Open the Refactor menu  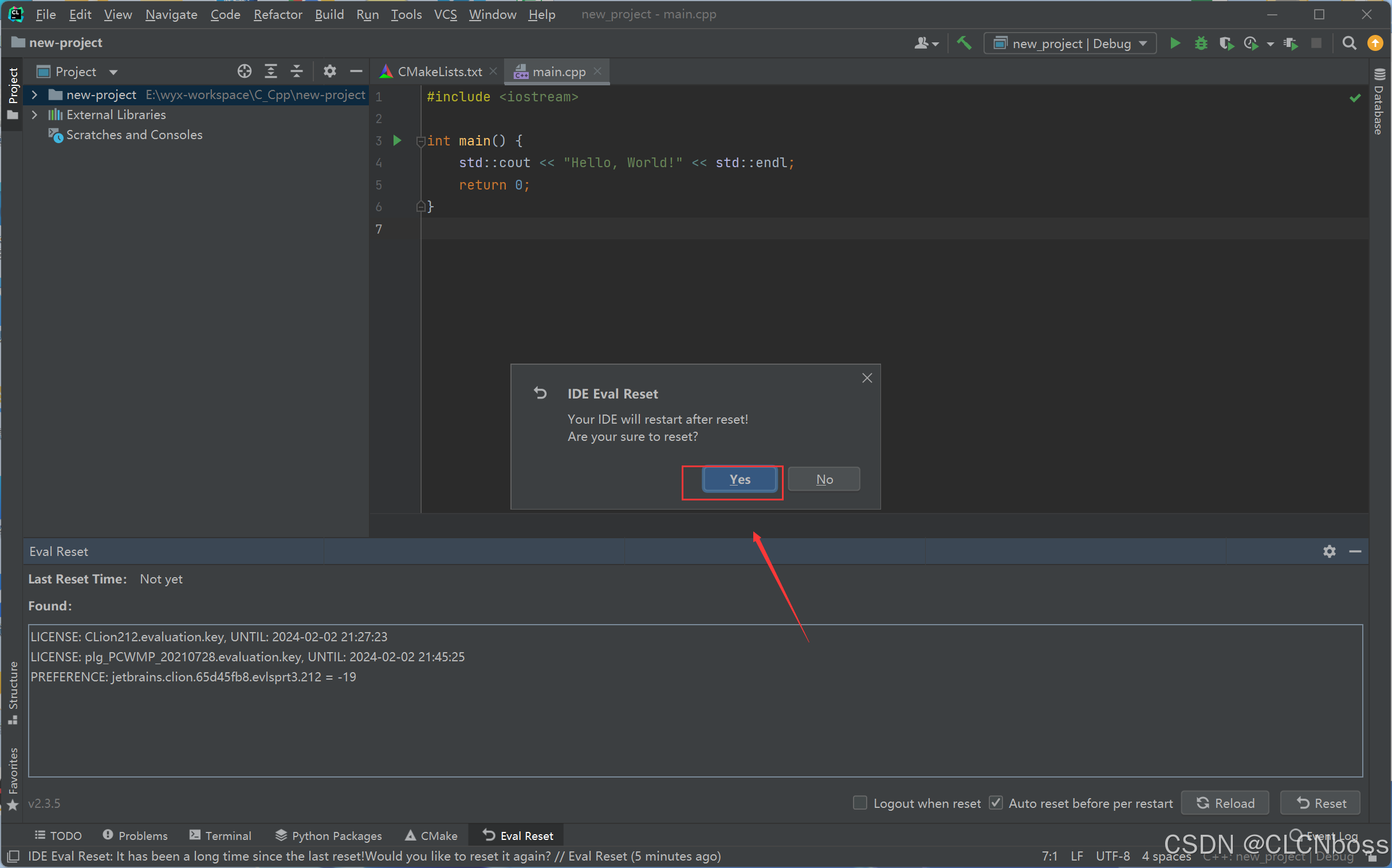point(277,14)
